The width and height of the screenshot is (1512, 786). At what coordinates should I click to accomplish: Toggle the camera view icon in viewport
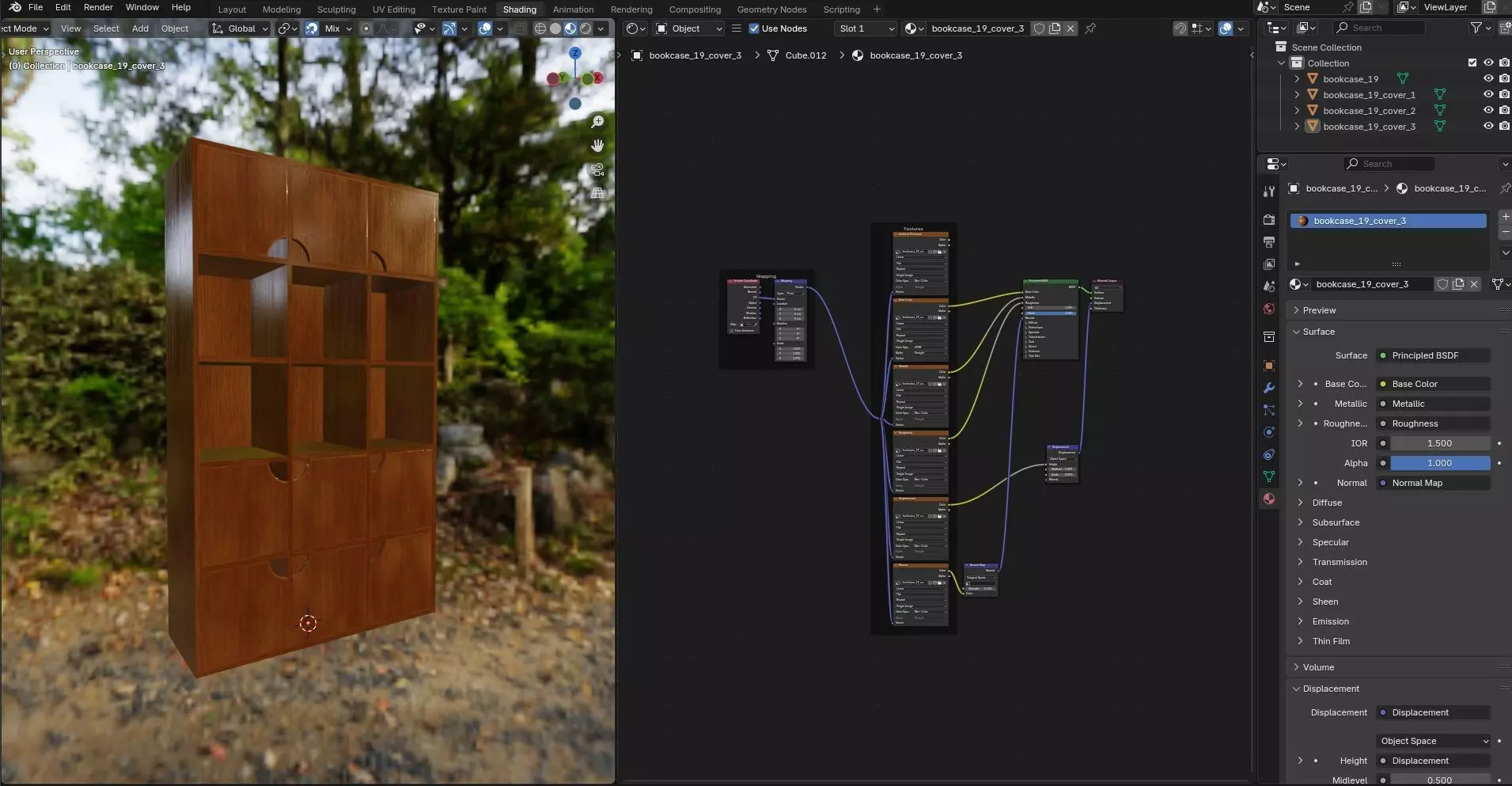(x=597, y=169)
